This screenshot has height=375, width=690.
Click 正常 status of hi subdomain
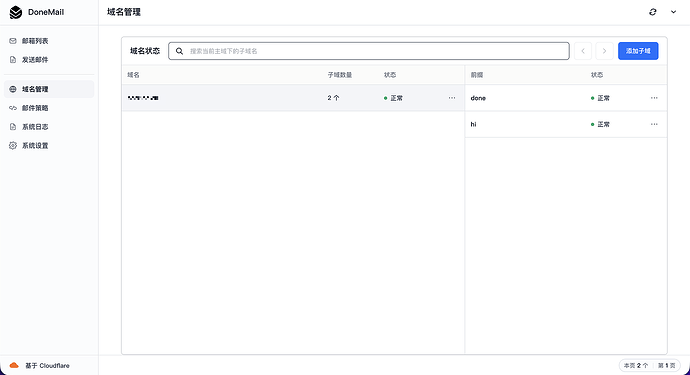click(600, 124)
